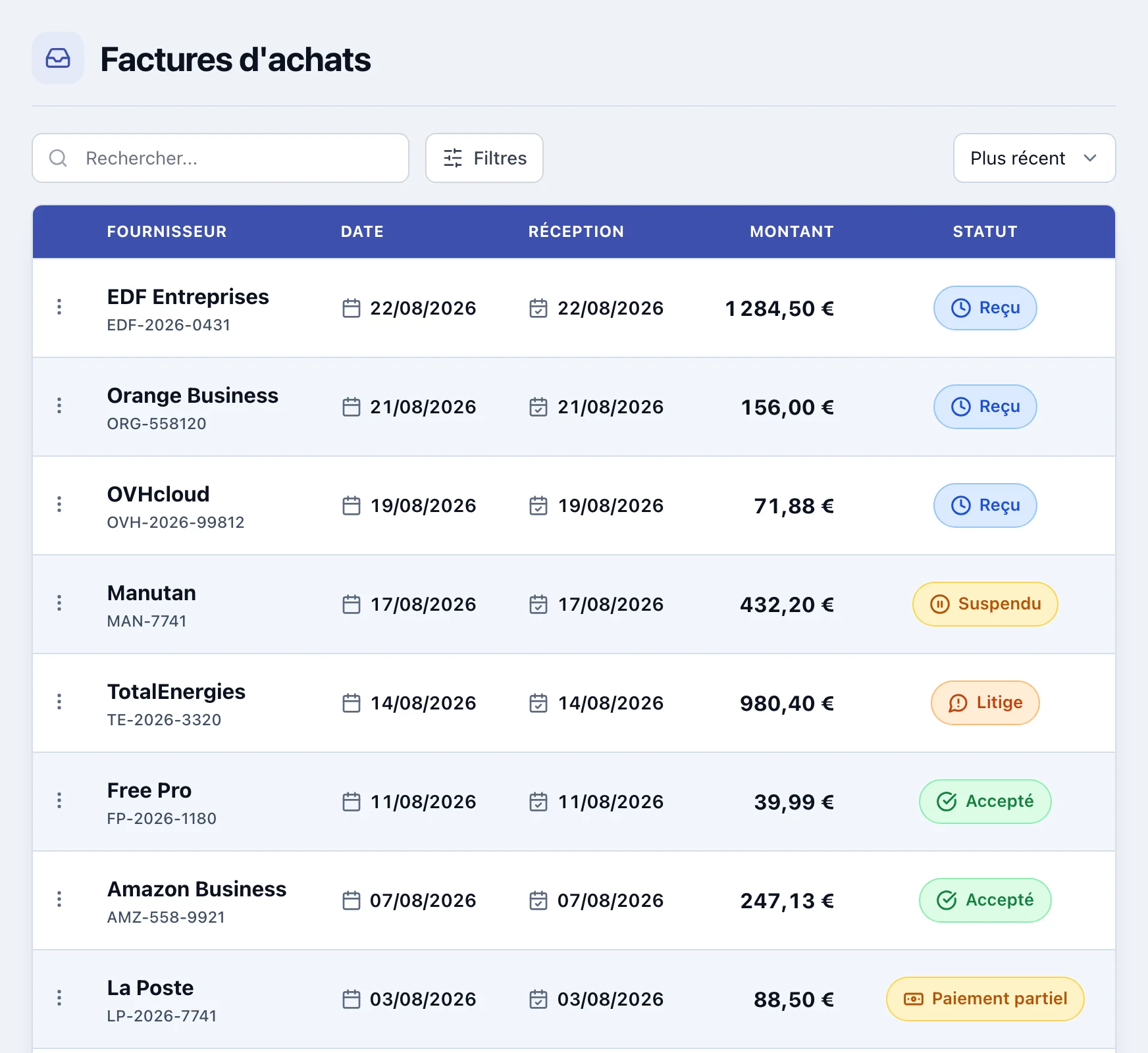Sort by the MONTANT column header
This screenshot has width=1148, height=1053.
[792, 232]
